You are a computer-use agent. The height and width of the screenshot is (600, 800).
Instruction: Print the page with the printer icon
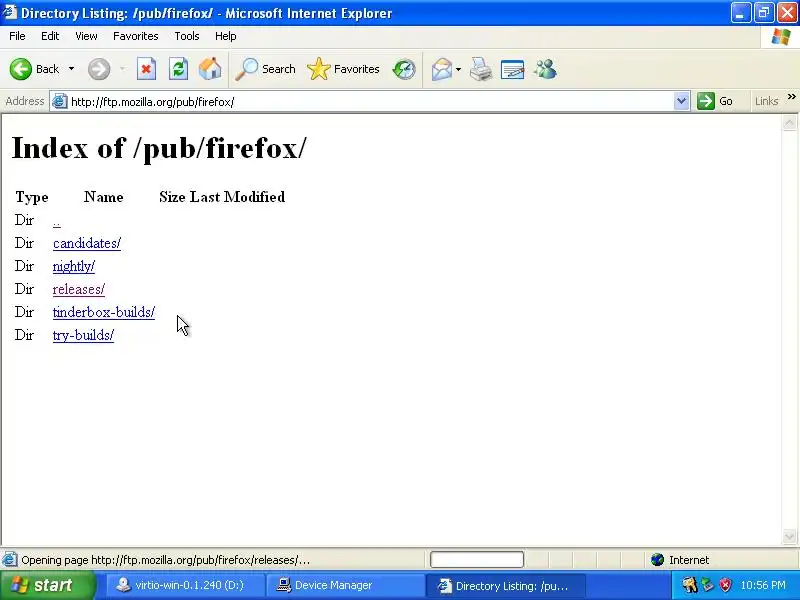pos(481,69)
